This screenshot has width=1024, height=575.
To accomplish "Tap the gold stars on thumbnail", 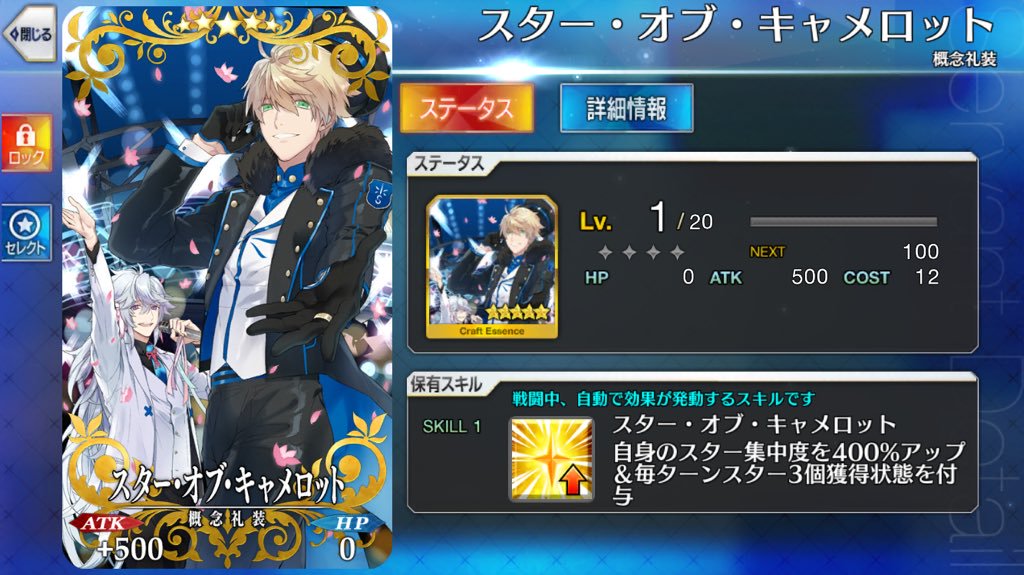I will [x=517, y=313].
